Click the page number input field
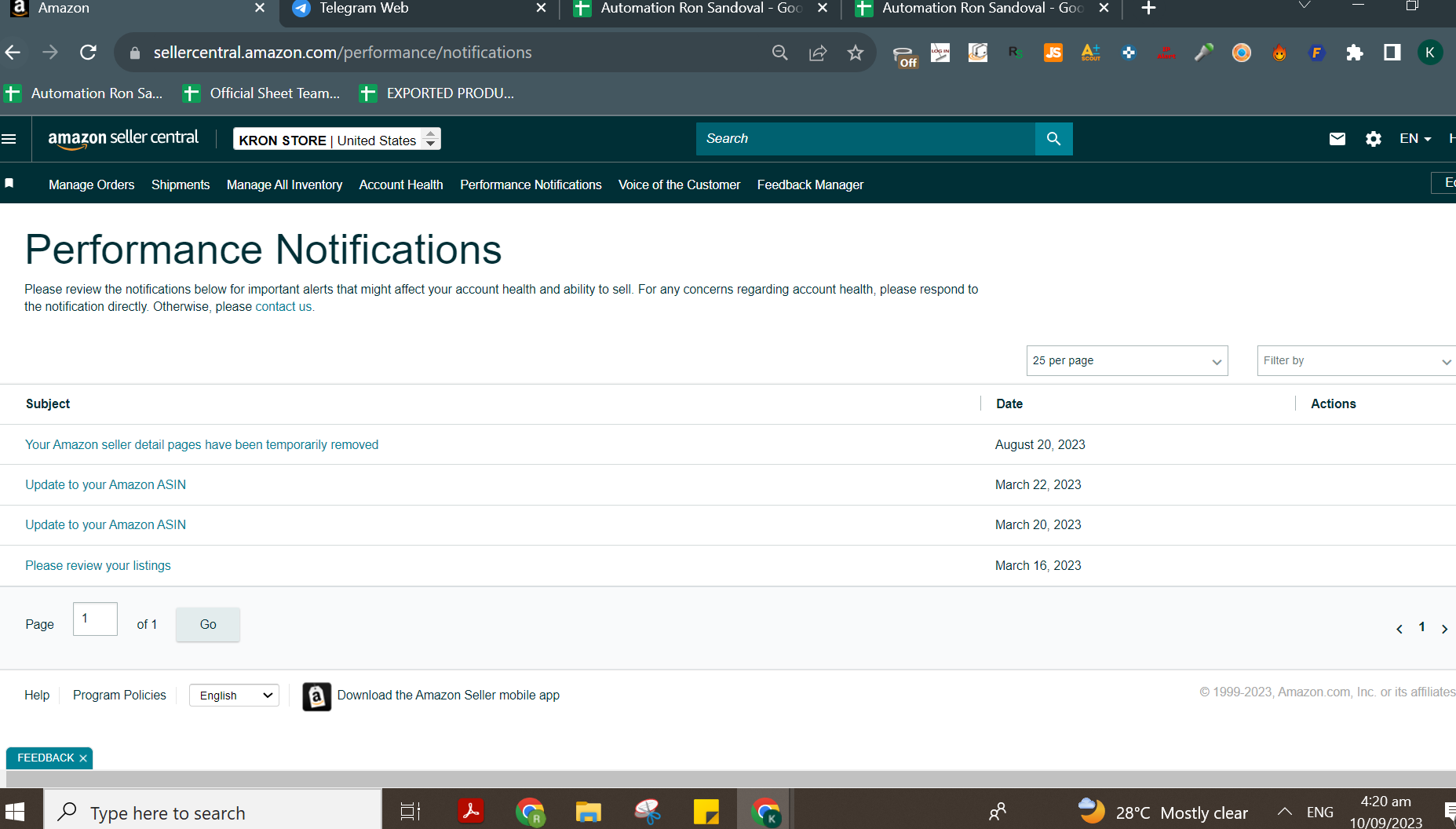 [95, 619]
